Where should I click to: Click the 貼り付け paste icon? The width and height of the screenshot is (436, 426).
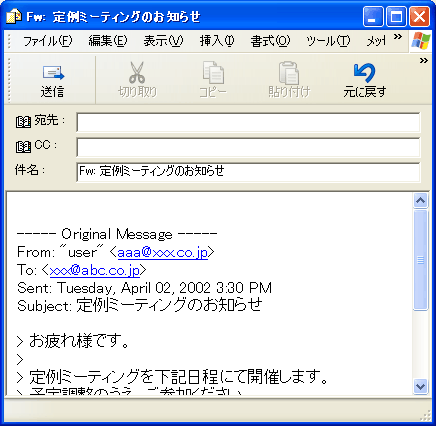coord(289,73)
